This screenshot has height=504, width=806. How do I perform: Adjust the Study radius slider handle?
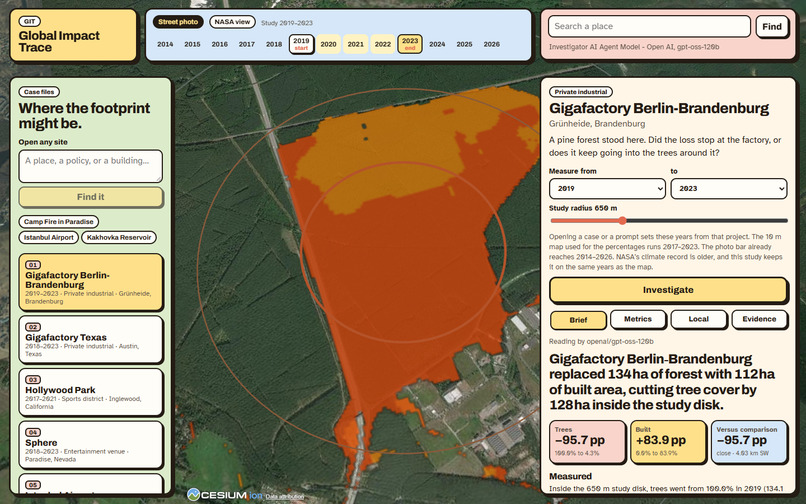(x=622, y=221)
